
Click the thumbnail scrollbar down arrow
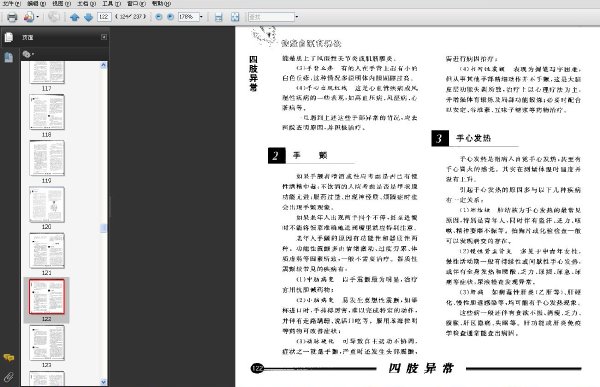click(103, 382)
